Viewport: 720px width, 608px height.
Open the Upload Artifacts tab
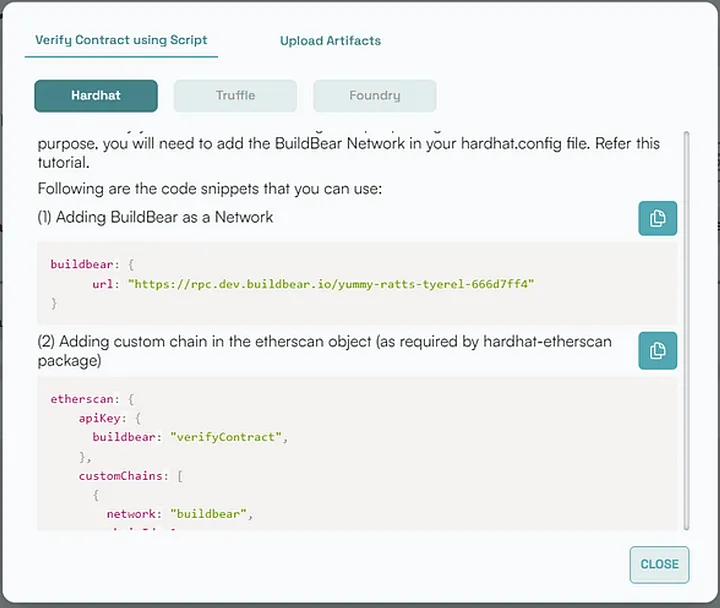click(330, 41)
